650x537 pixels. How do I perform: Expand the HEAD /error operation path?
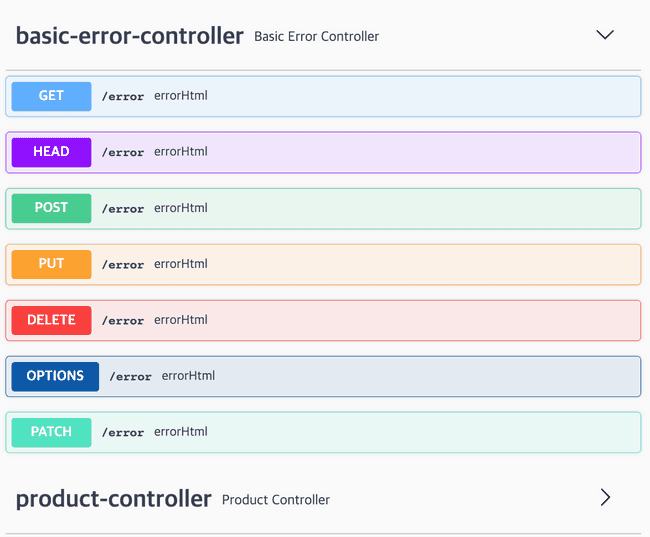coord(123,153)
